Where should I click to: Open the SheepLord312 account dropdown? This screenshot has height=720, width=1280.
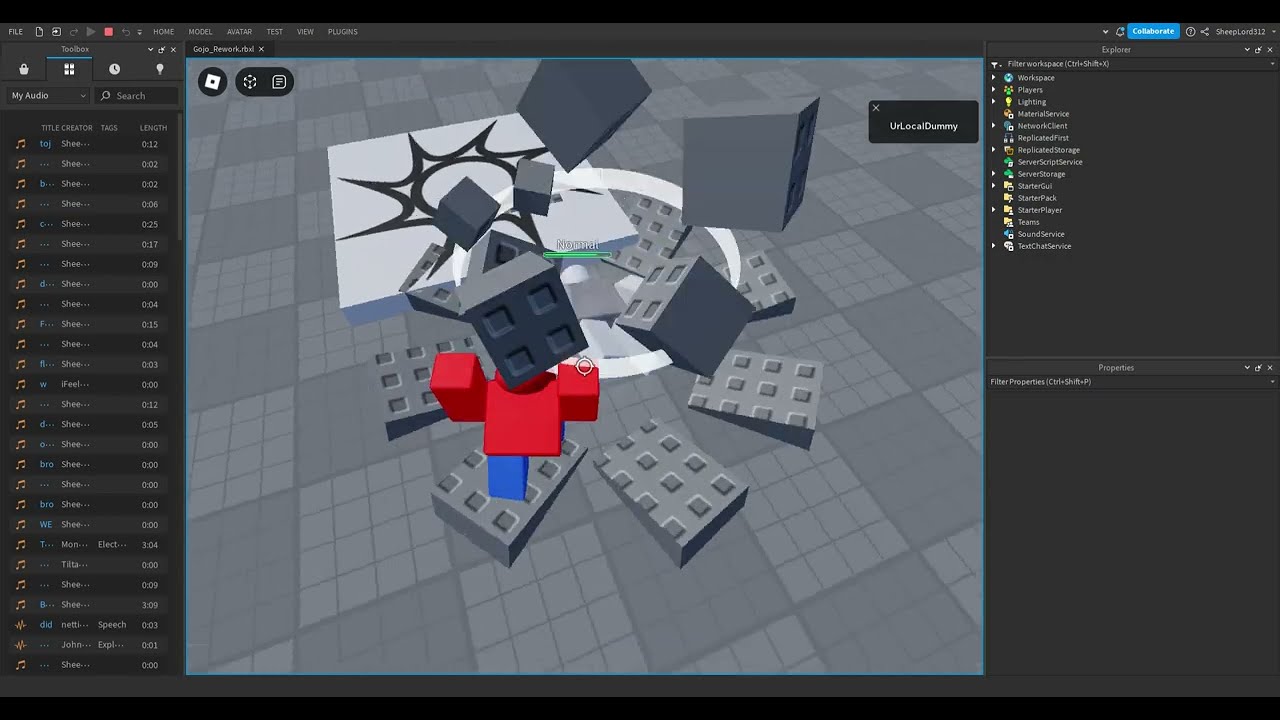1245,31
